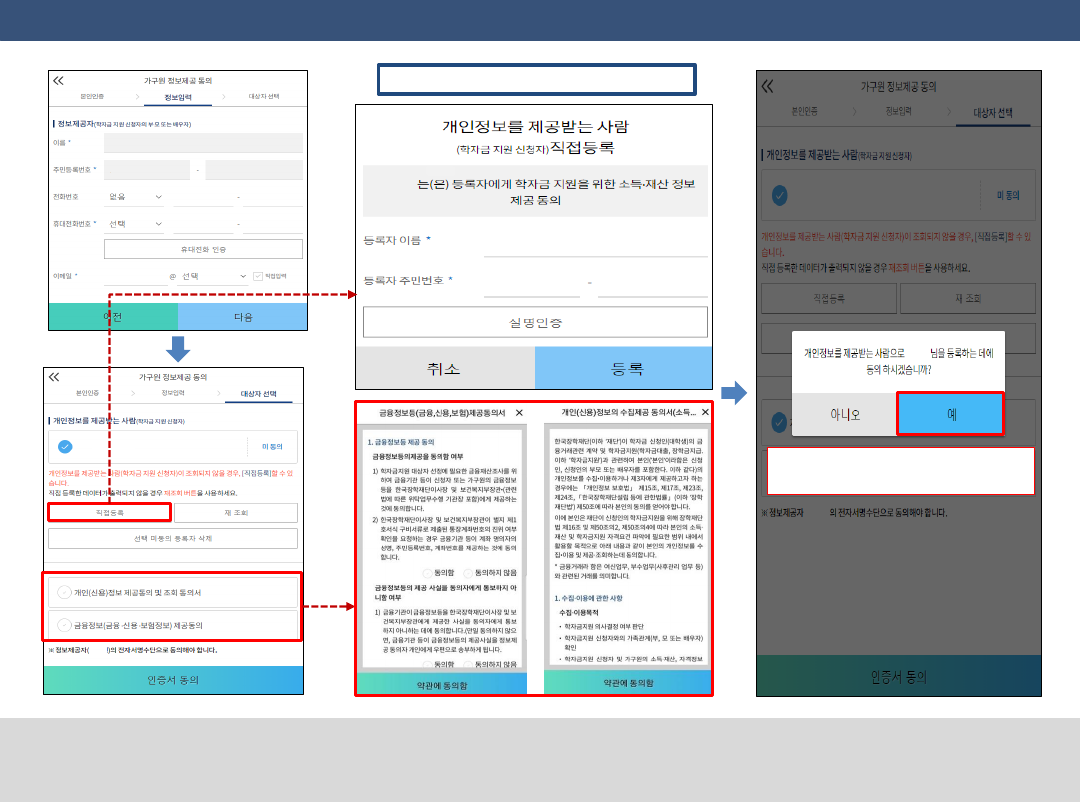This screenshot has width=1080, height=810.
Task: Close the 금융정보등 제공동의서 popup
Action: click(518, 412)
